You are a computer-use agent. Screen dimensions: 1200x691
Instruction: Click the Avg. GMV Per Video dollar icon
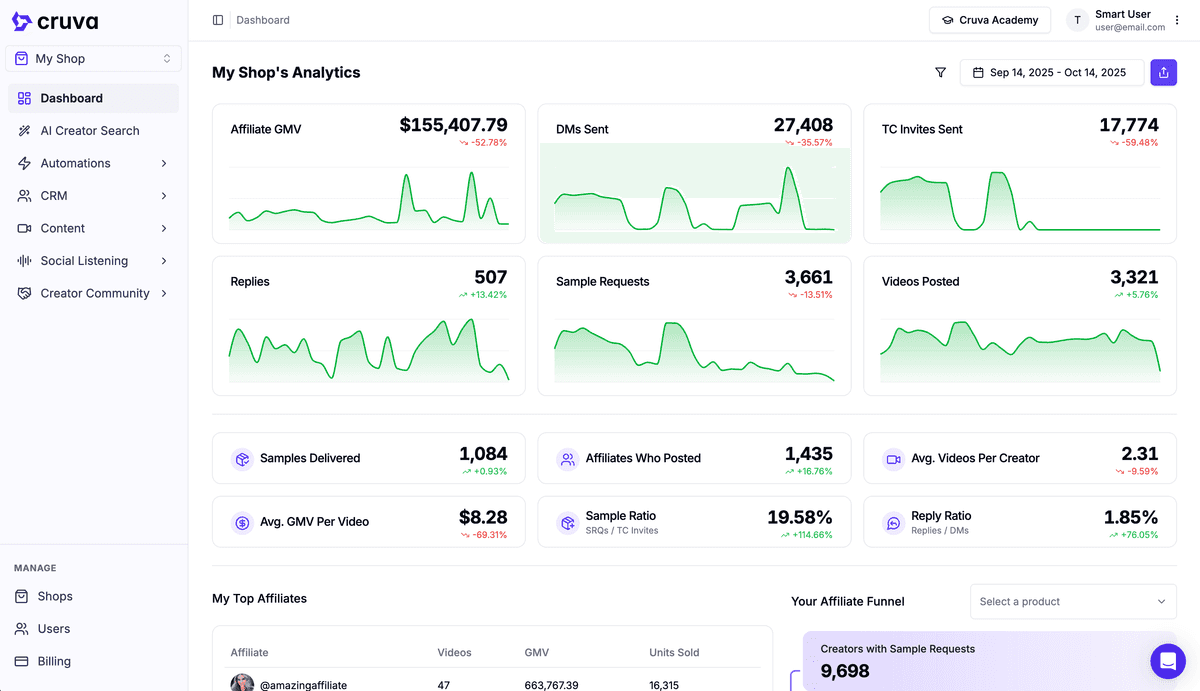[x=242, y=522]
